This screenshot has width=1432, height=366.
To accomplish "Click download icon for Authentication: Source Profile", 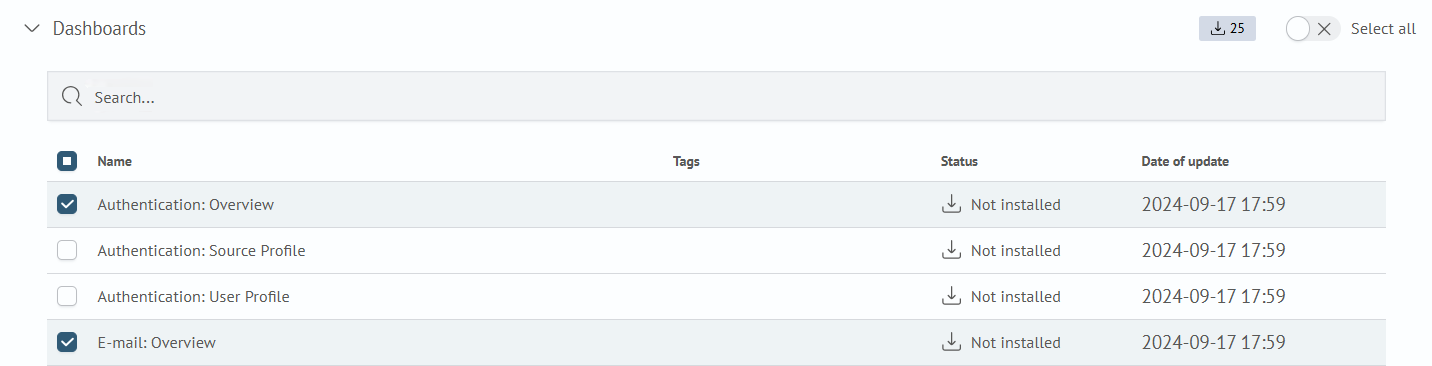I will coord(951,250).
